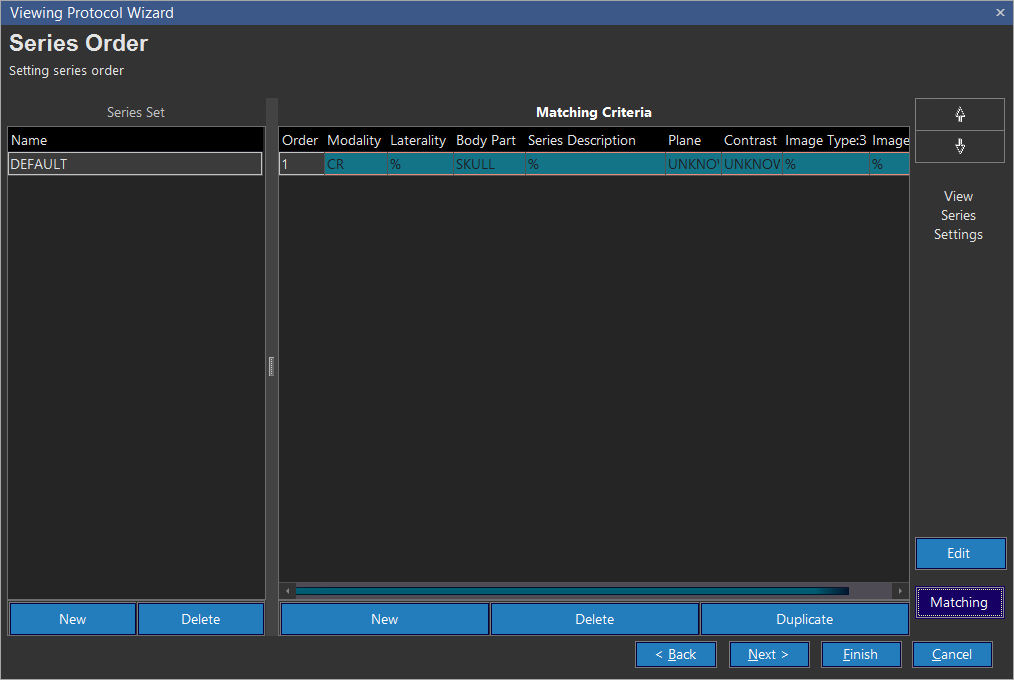Click the horizontal scrollbar left arrow
This screenshot has height=680, width=1014.
coord(287,591)
